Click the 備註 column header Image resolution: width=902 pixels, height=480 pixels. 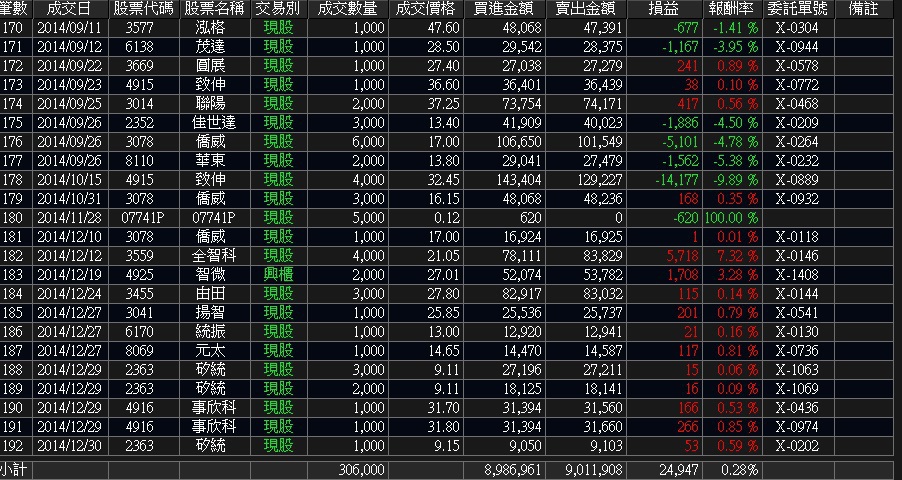(x=863, y=9)
